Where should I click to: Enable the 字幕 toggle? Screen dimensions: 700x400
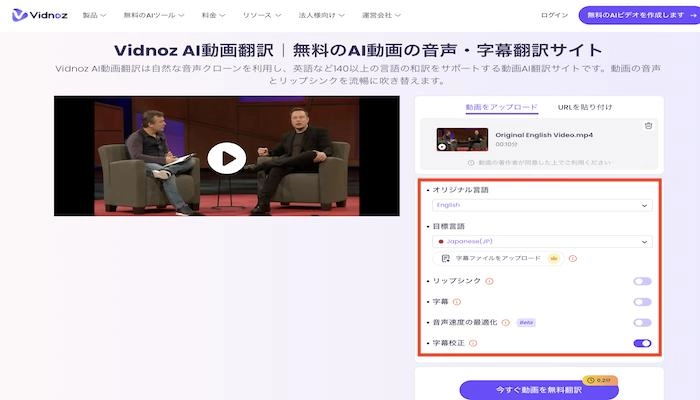[x=642, y=302]
